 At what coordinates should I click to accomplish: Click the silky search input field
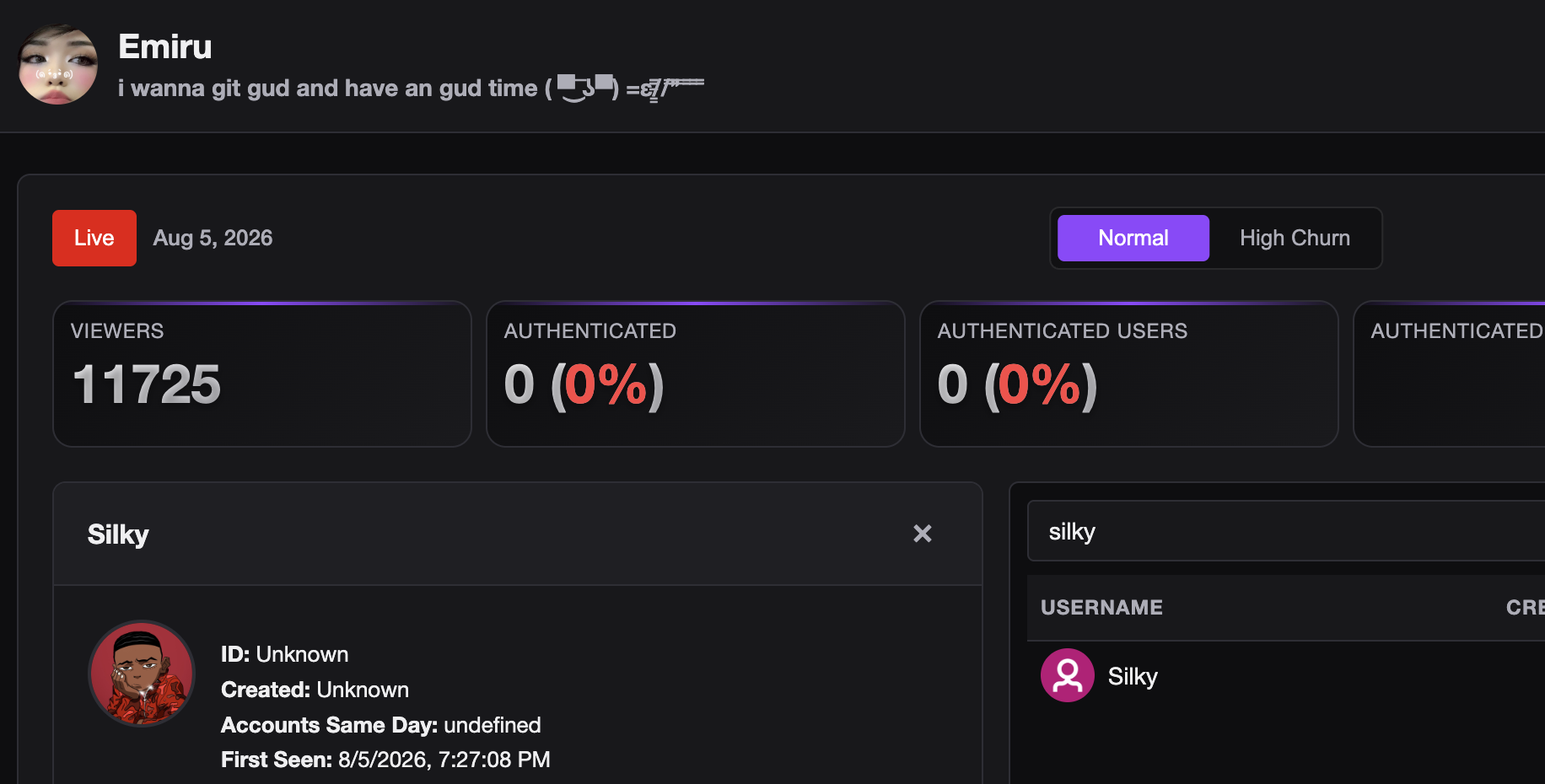1286,531
